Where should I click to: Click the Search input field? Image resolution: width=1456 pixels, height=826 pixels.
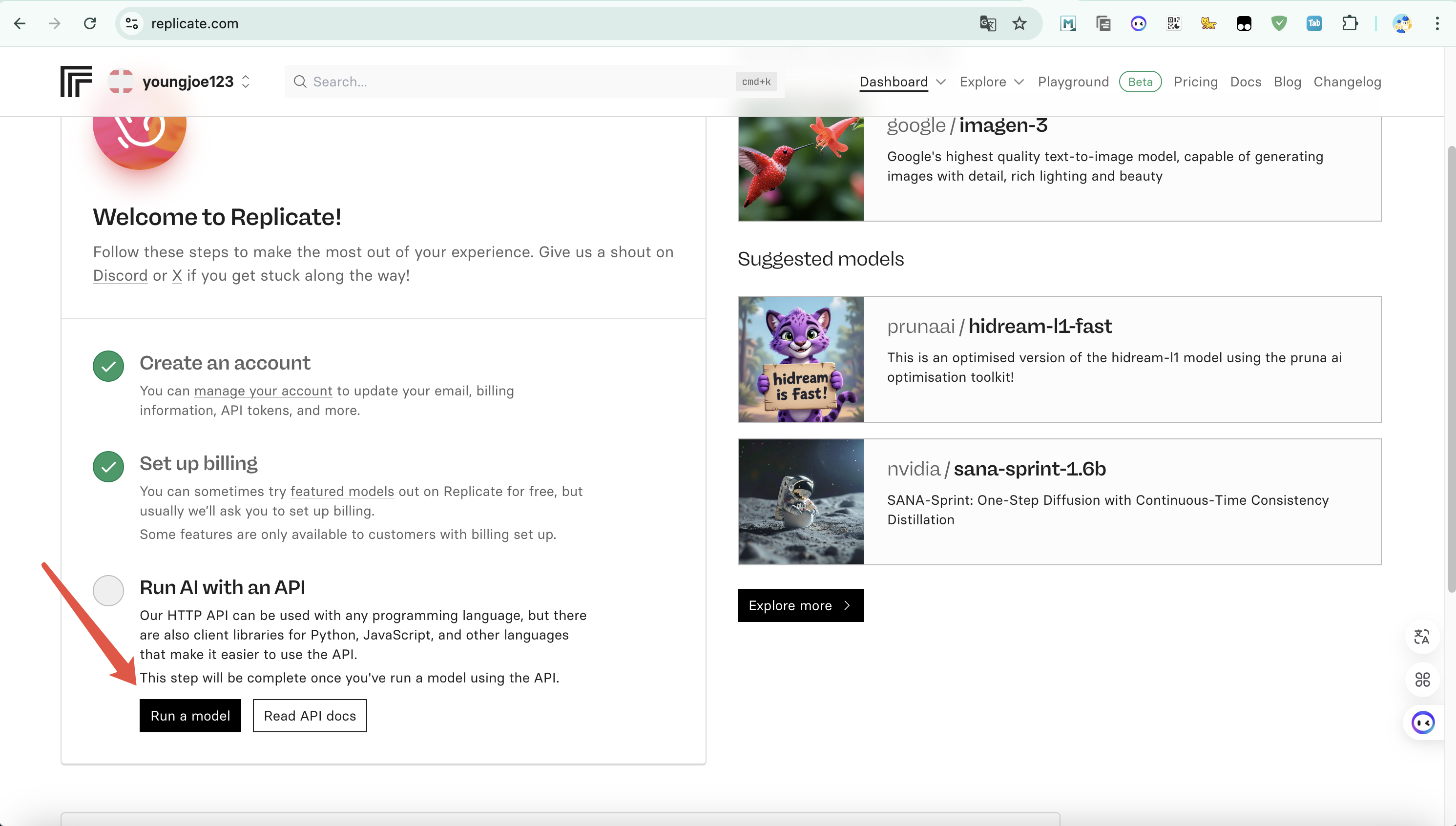[x=511, y=82]
